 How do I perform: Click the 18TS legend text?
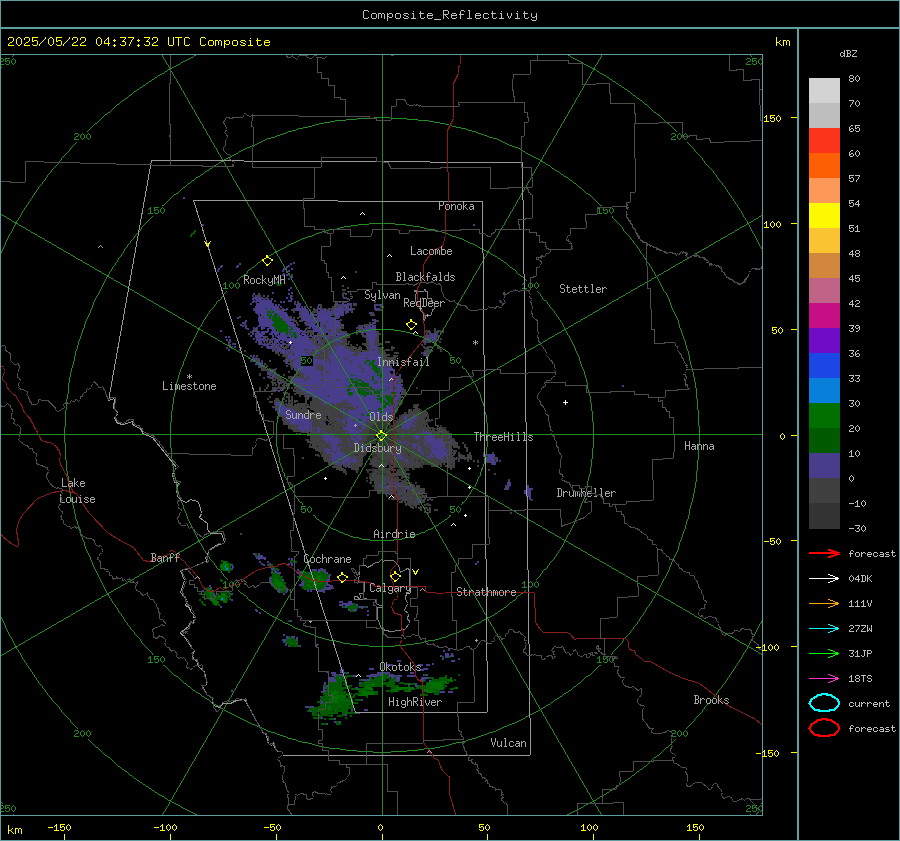click(x=860, y=679)
